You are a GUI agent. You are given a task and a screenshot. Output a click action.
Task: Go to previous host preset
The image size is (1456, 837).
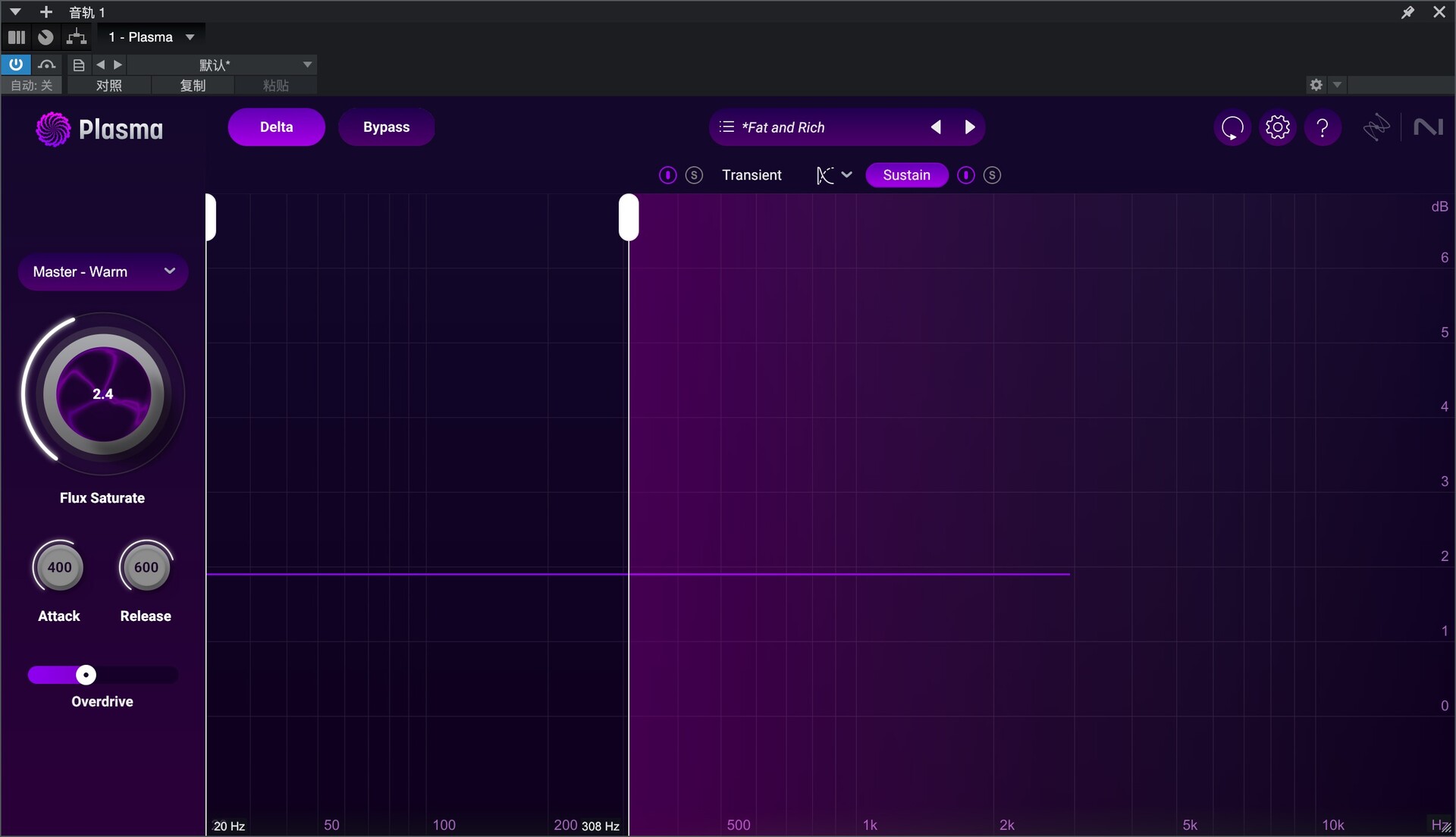click(100, 65)
